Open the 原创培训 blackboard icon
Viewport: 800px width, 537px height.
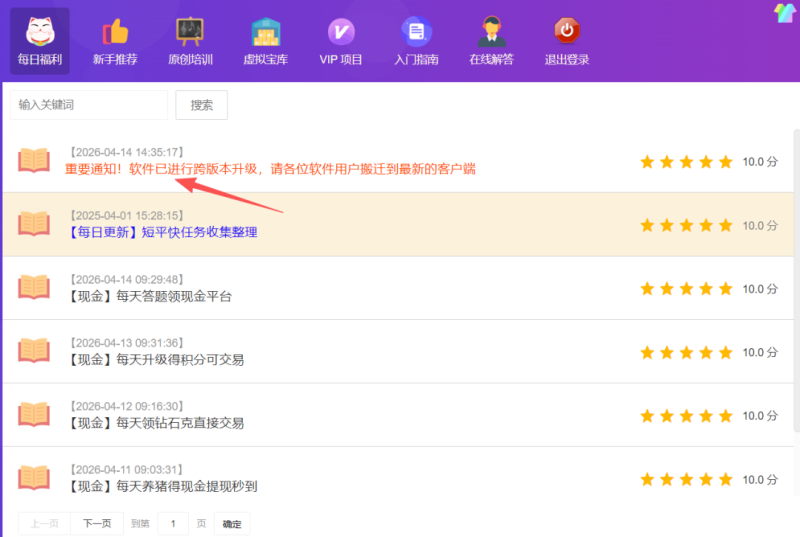point(189,31)
